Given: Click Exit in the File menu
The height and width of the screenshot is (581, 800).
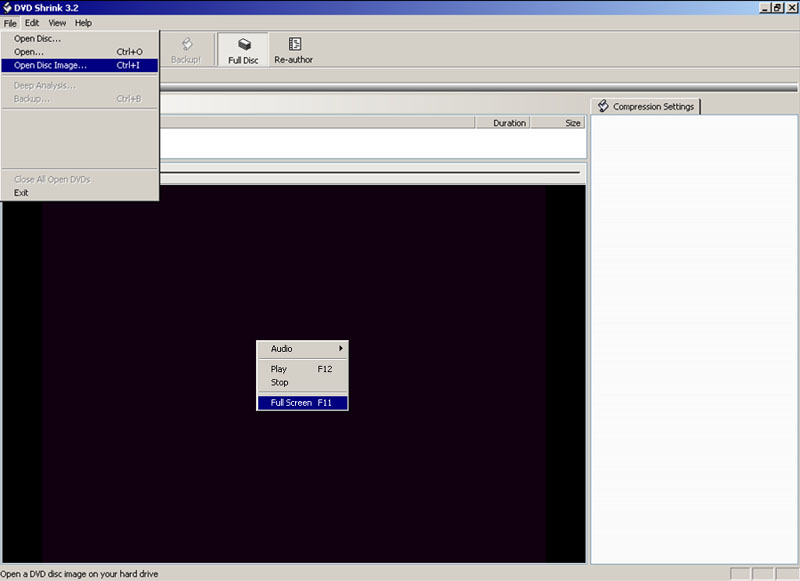Looking at the screenshot, I should [x=80, y=192].
